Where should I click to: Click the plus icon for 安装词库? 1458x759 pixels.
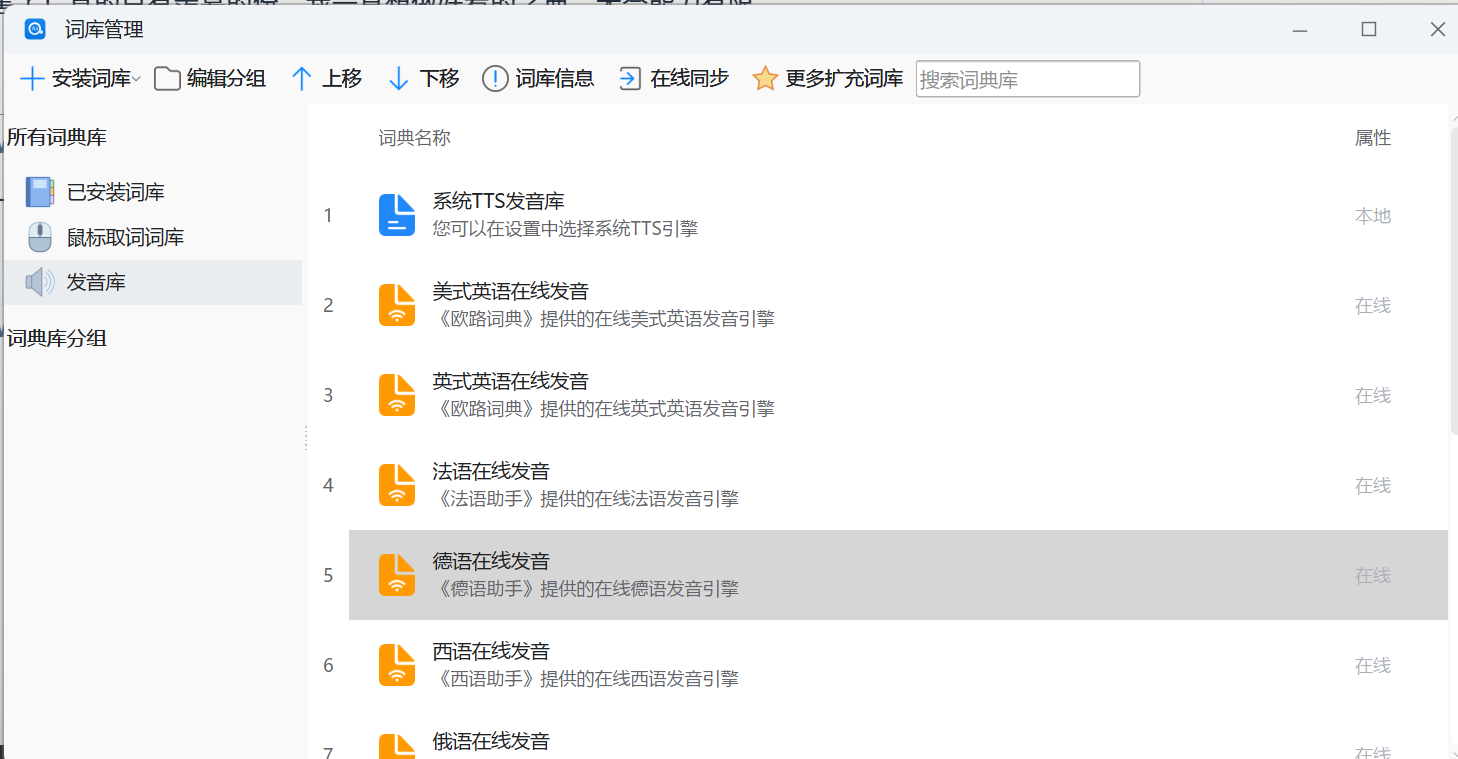(x=32, y=79)
